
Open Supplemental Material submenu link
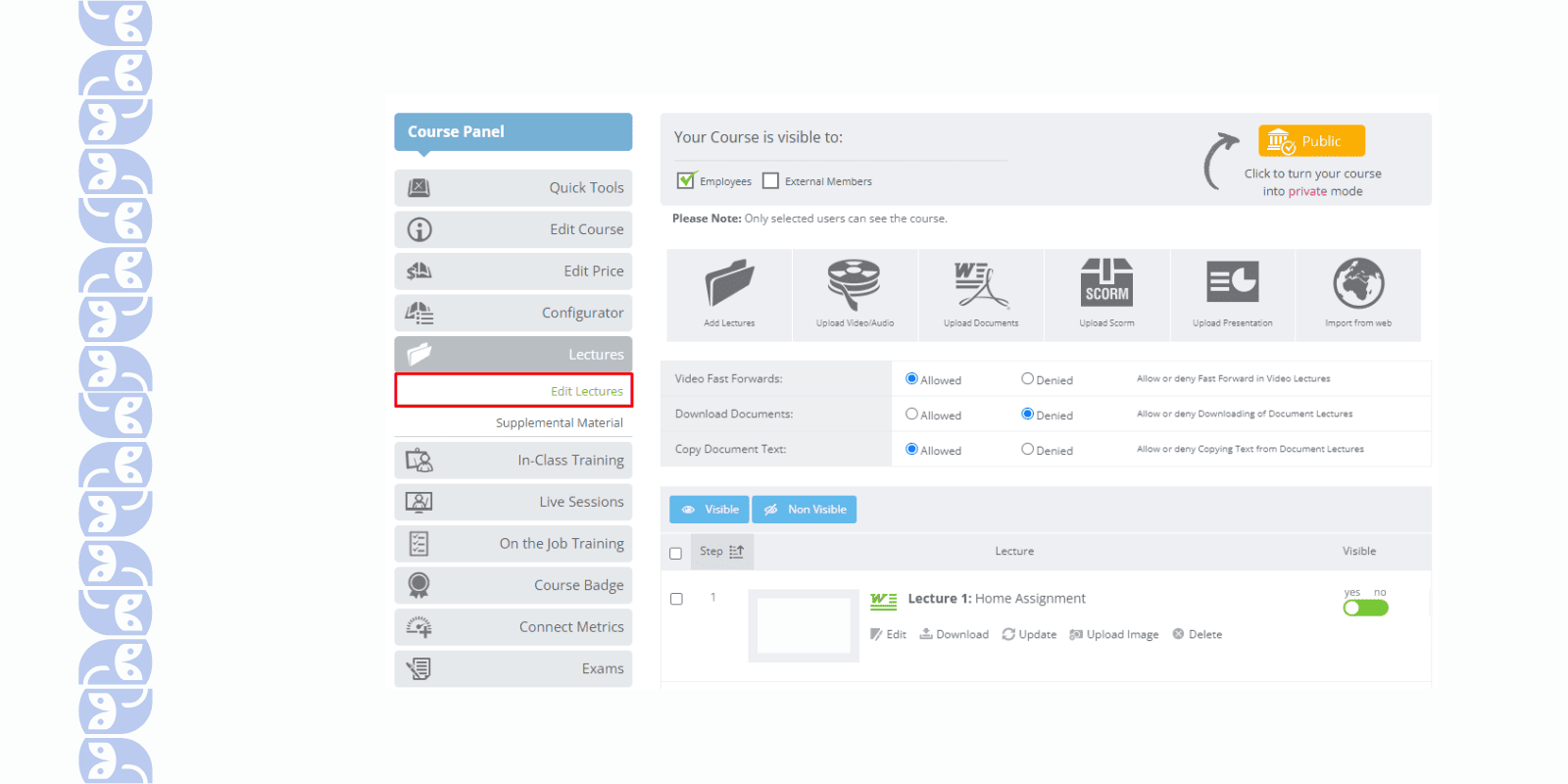point(559,422)
